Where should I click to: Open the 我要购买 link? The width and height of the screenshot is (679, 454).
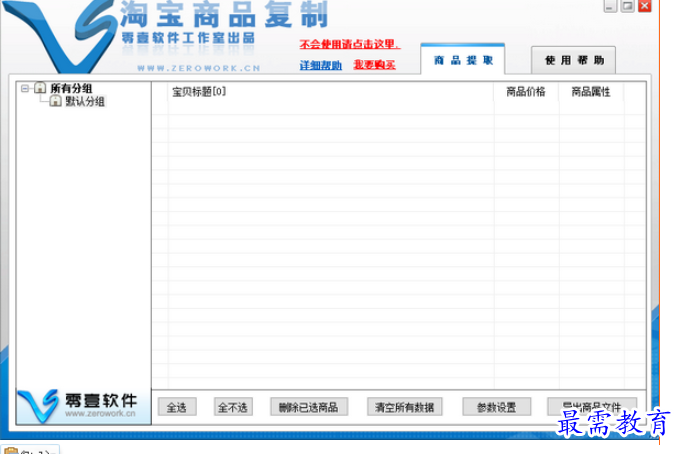(x=375, y=65)
